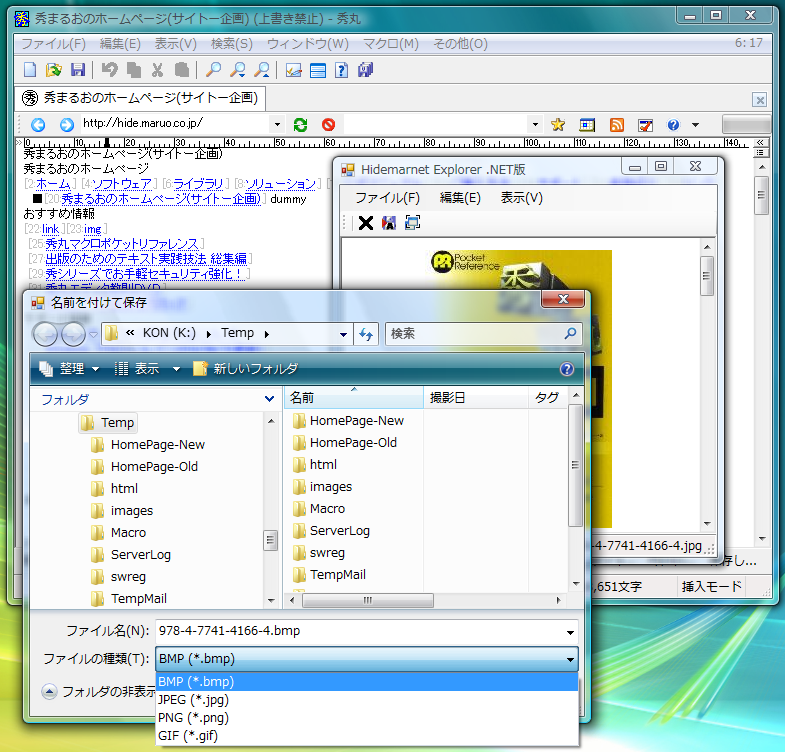Click the save image icon in Hidemarnet Explorer toolbar

(x=389, y=223)
